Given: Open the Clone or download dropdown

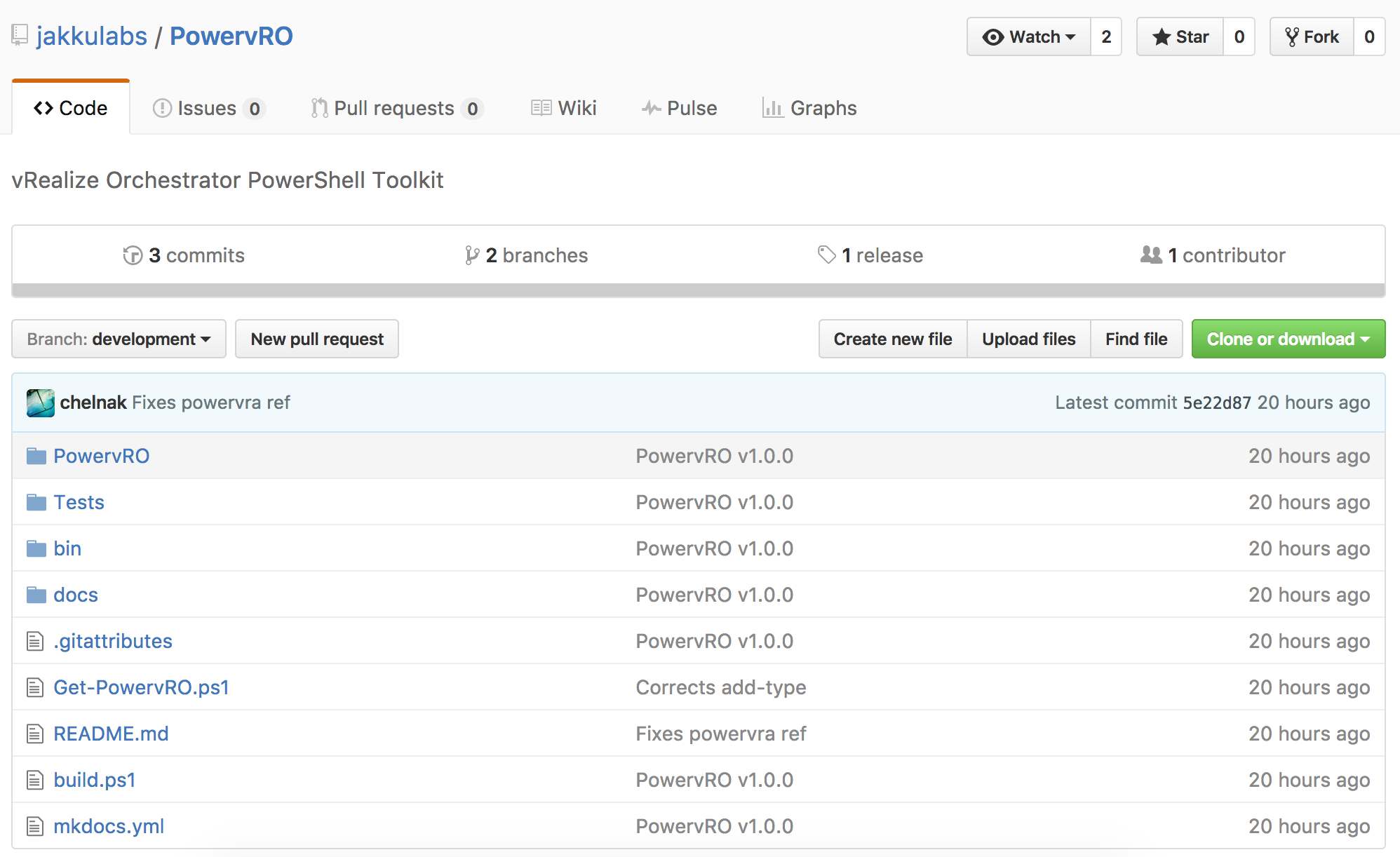Looking at the screenshot, I should pyautogui.click(x=1288, y=339).
